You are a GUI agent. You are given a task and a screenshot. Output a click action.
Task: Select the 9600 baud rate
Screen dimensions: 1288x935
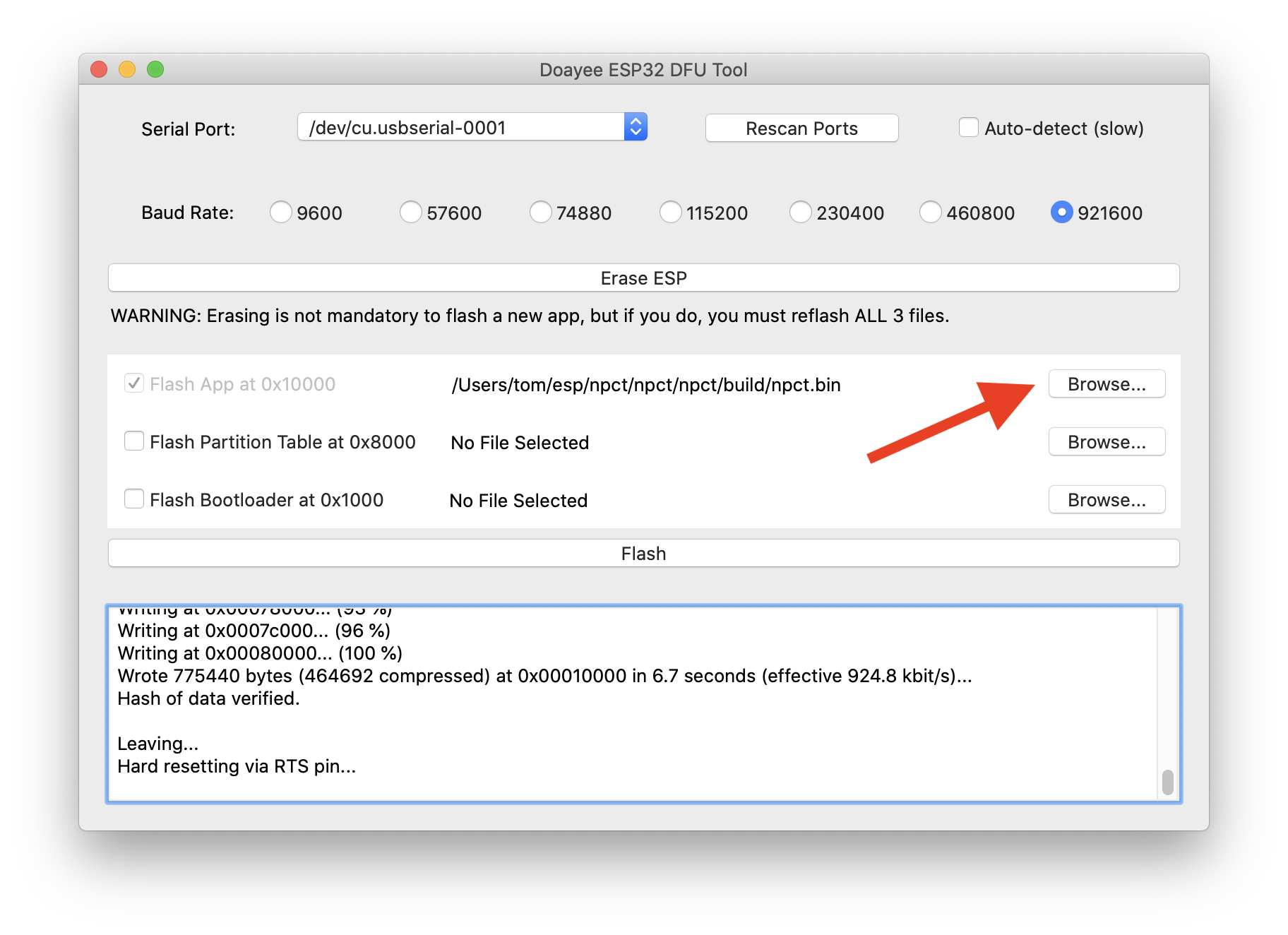[x=281, y=212]
